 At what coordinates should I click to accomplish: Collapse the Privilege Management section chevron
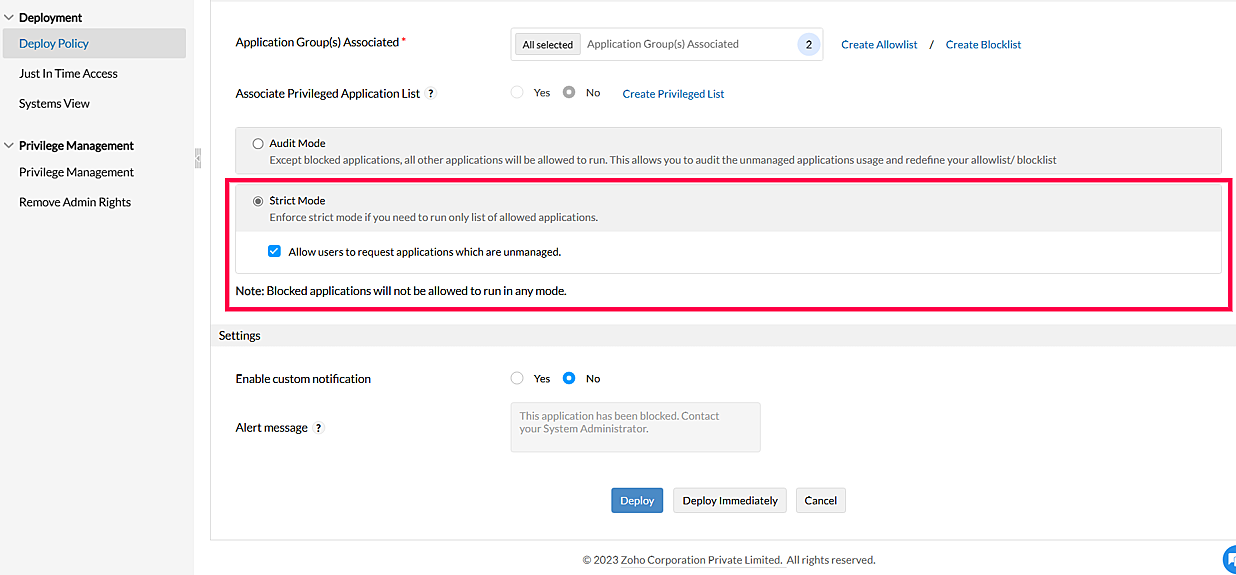(x=9, y=146)
